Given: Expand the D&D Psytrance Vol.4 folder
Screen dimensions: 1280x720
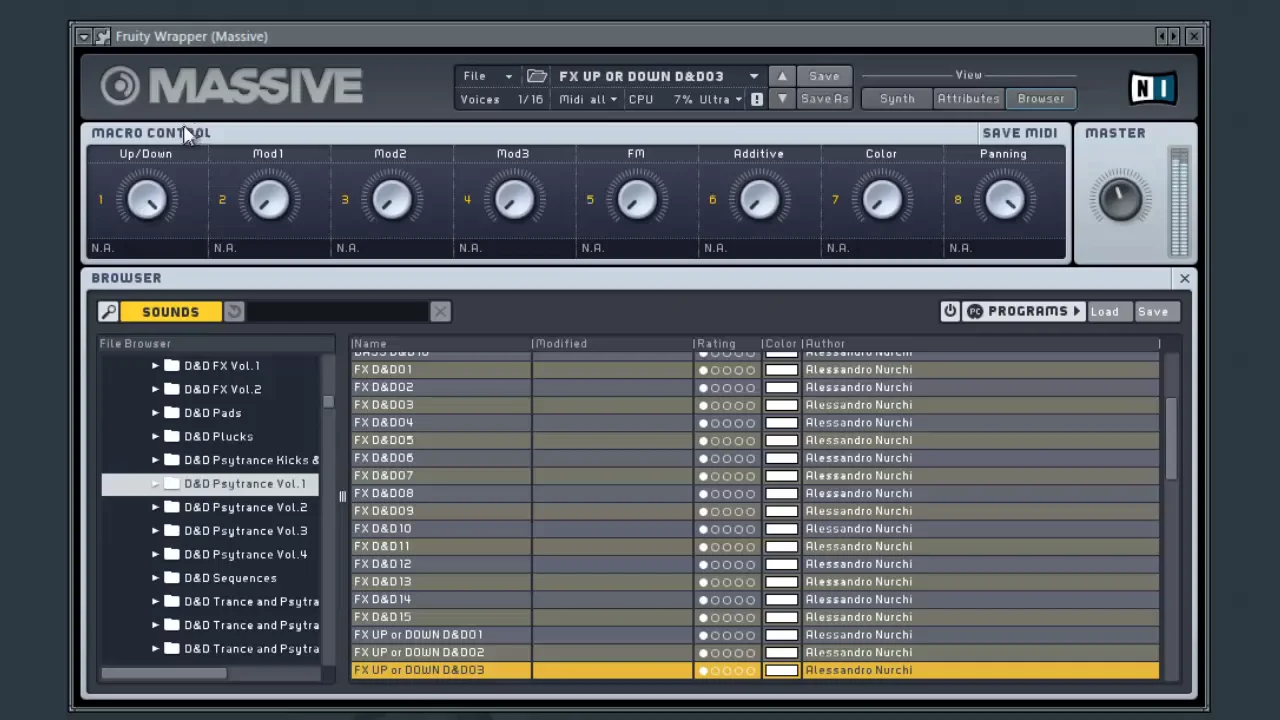Looking at the screenshot, I should [x=155, y=554].
